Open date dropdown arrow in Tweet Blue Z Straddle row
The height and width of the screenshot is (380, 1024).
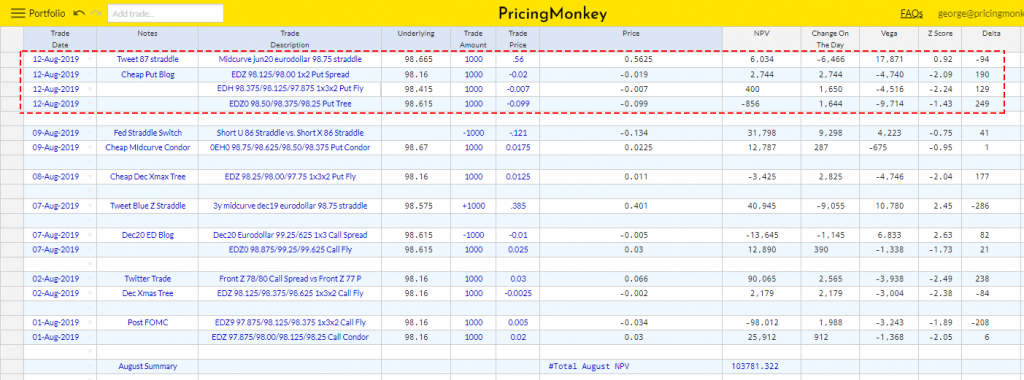point(90,206)
